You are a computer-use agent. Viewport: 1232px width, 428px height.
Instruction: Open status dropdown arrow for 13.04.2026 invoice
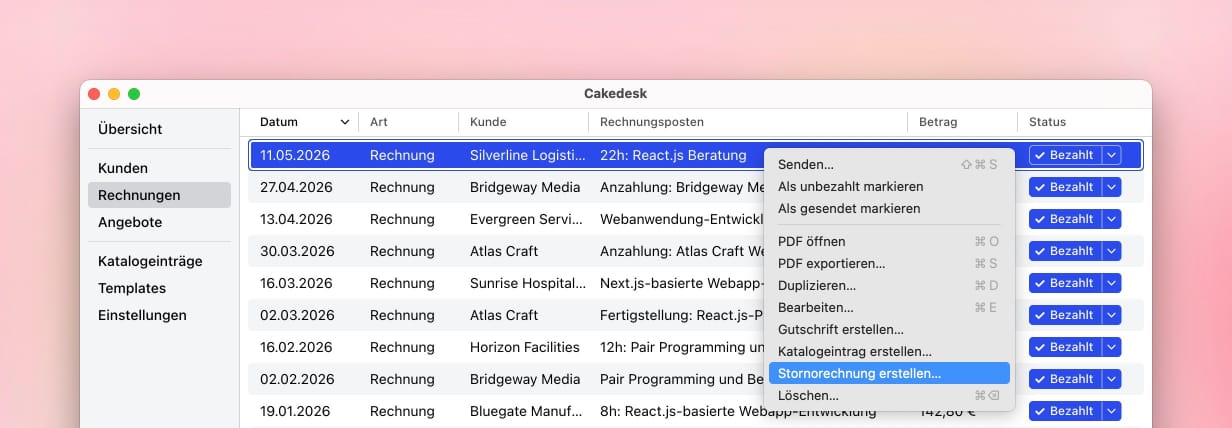[x=1112, y=219]
